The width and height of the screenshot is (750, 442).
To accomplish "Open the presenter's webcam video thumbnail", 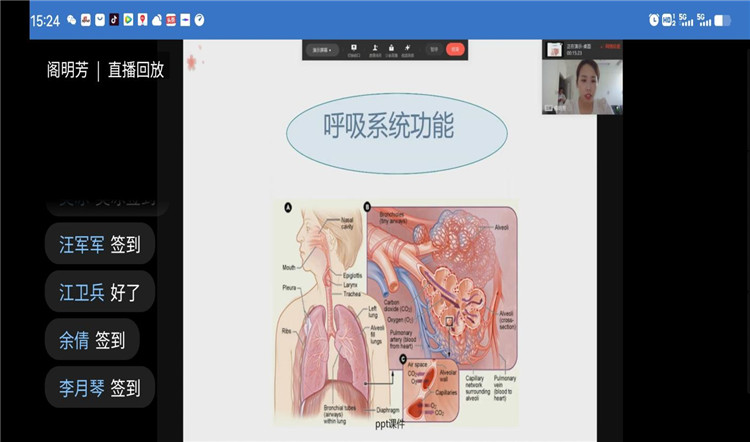I will pyautogui.click(x=582, y=87).
